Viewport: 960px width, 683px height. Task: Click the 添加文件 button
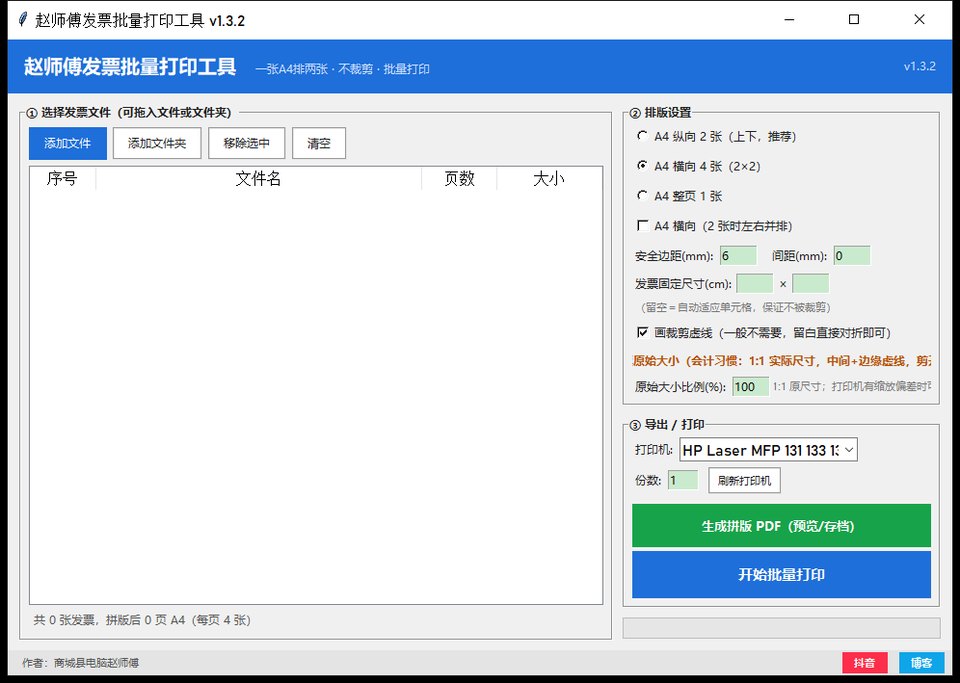tap(67, 143)
